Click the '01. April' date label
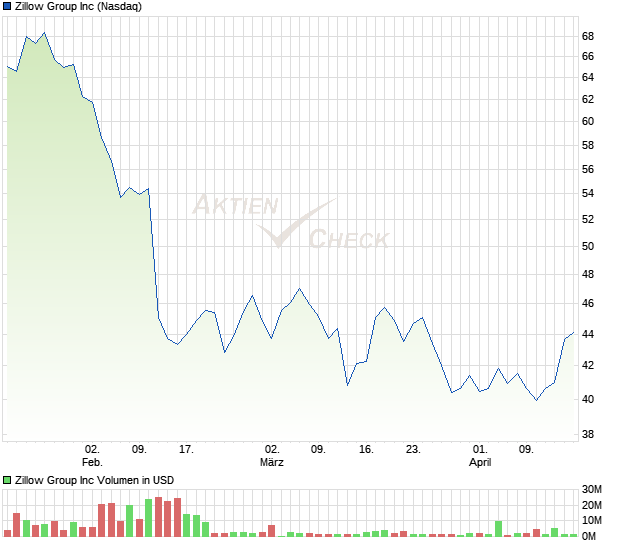Image resolution: width=620 pixels, height=546 pixels. click(480, 455)
